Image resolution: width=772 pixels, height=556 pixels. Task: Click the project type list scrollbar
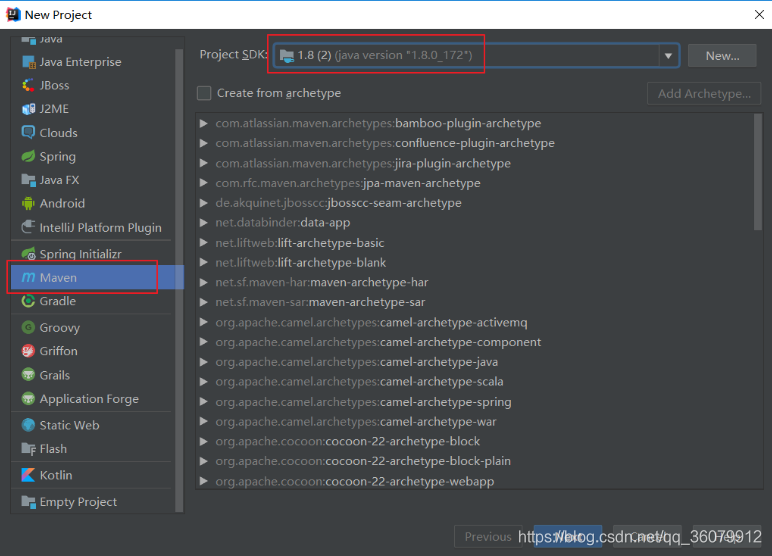179,281
